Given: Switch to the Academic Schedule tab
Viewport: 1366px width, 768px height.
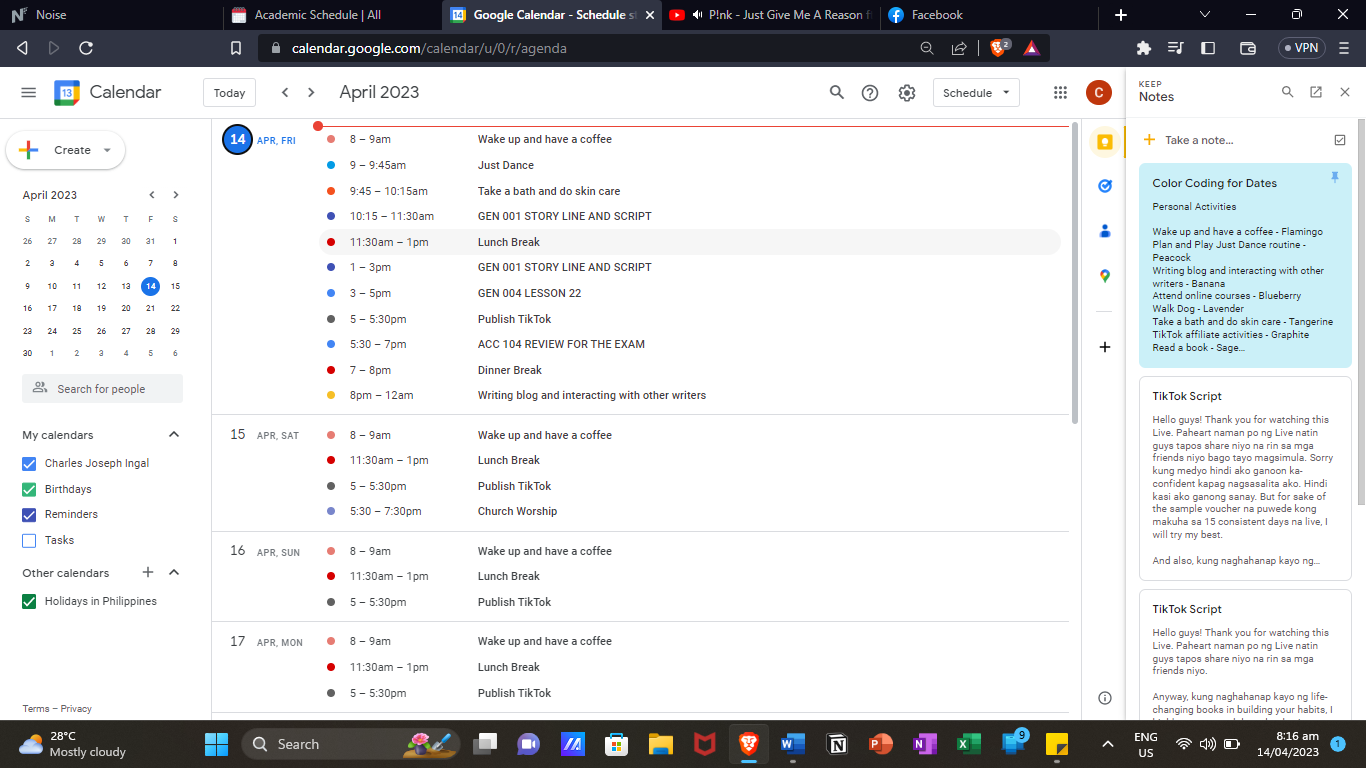Looking at the screenshot, I should coord(330,15).
